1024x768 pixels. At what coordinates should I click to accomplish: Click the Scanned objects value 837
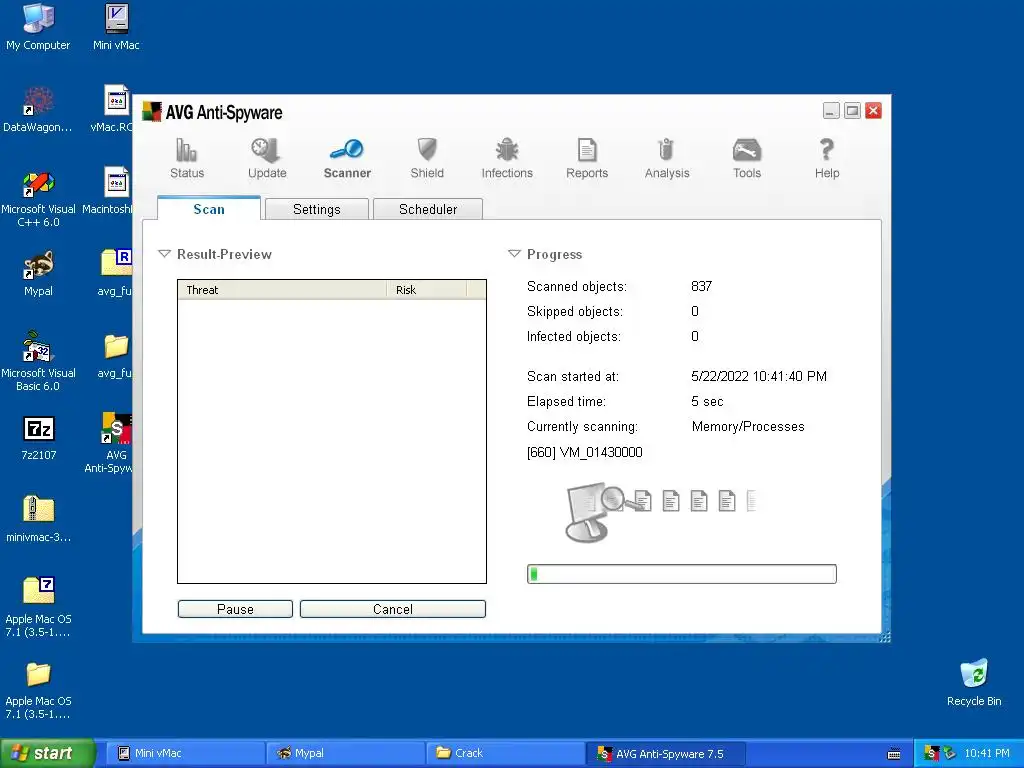701,286
